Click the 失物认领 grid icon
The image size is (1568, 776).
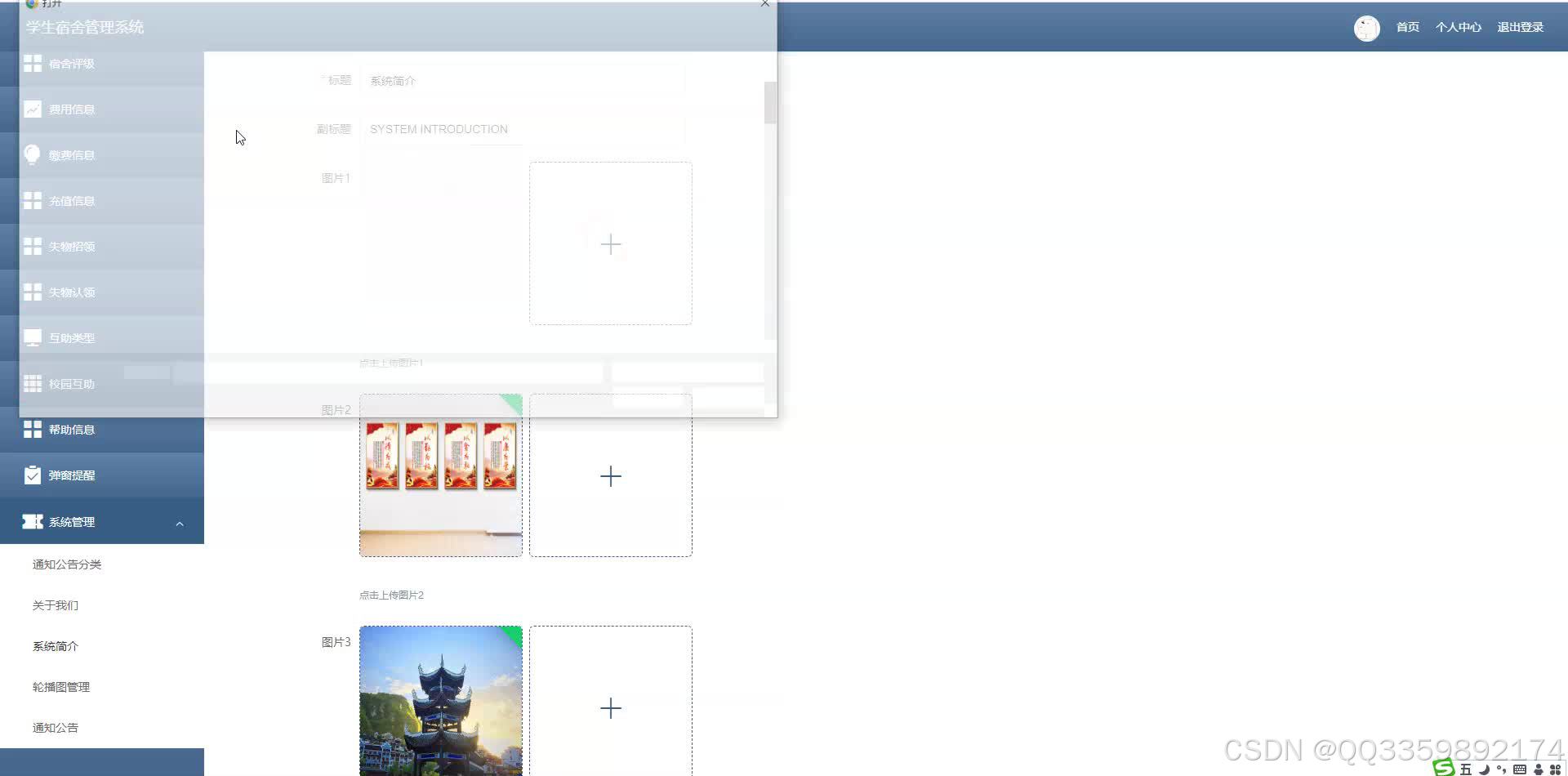(33, 292)
